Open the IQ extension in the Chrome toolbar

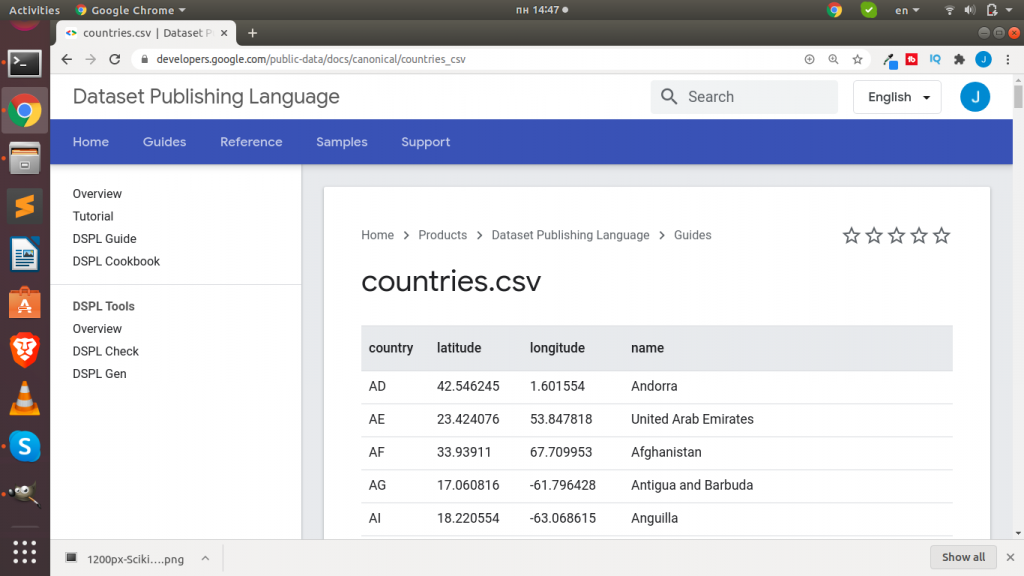pos(935,59)
